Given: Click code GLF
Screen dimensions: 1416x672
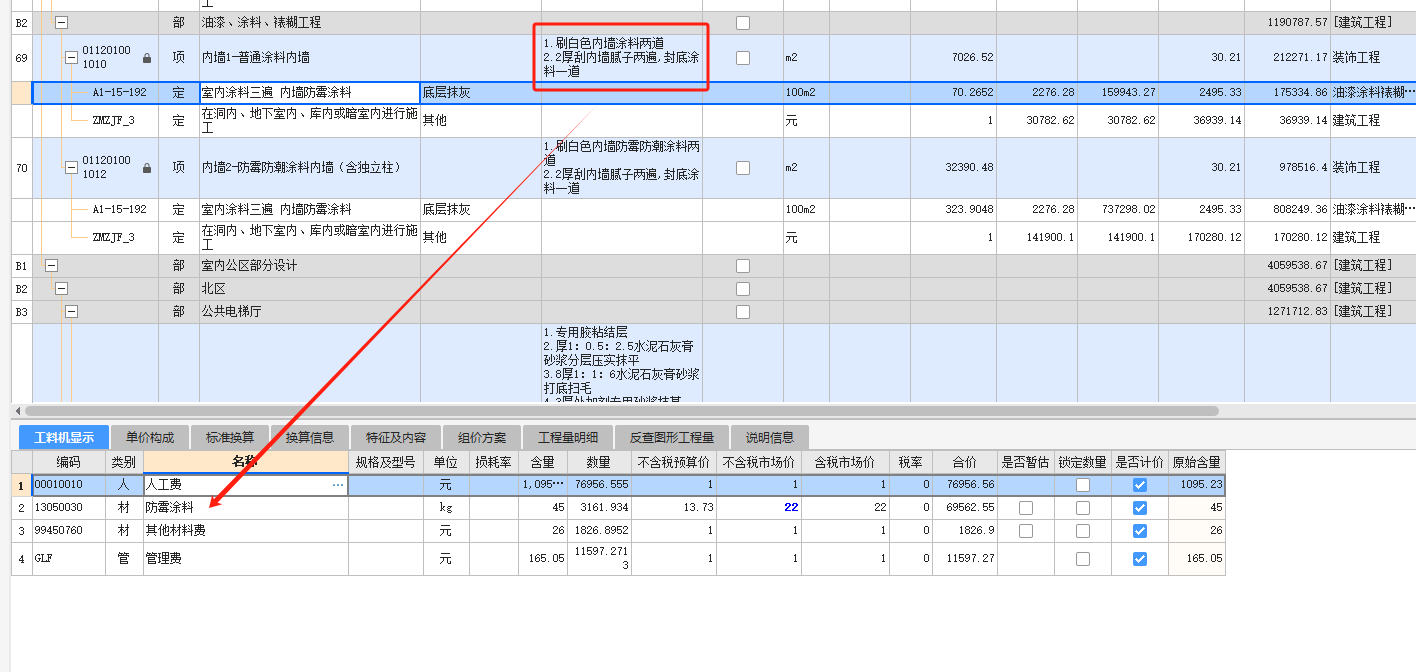Looking at the screenshot, I should pyautogui.click(x=43, y=559).
